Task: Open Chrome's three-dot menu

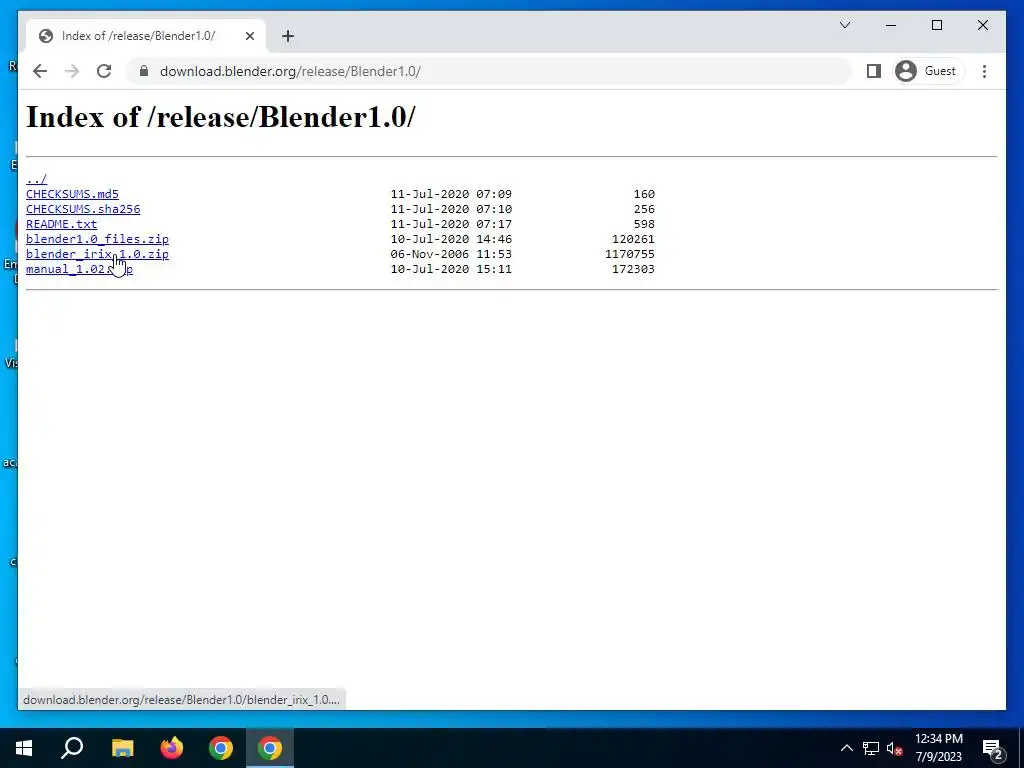Action: tap(984, 71)
